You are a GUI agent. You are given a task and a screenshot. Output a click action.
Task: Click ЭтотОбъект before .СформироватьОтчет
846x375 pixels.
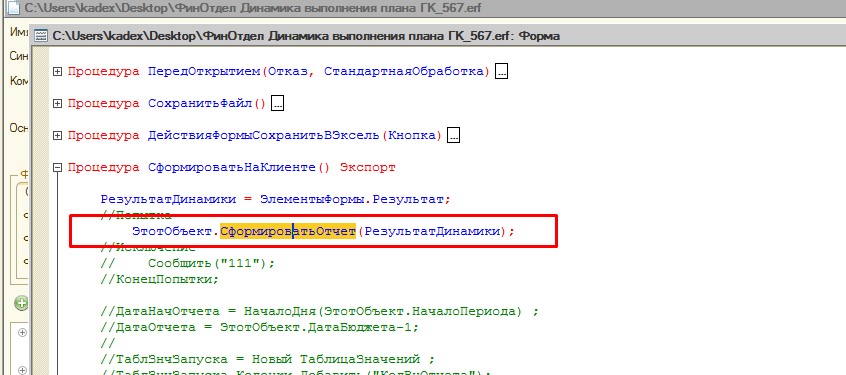click(173, 231)
